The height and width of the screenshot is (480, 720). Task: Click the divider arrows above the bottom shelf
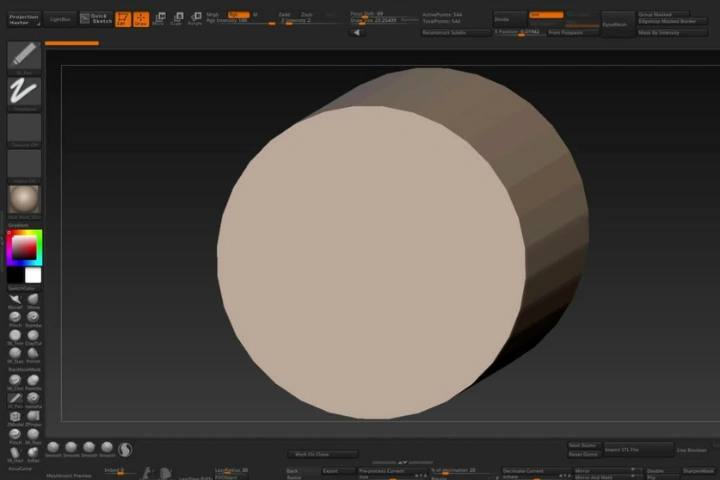[402, 462]
